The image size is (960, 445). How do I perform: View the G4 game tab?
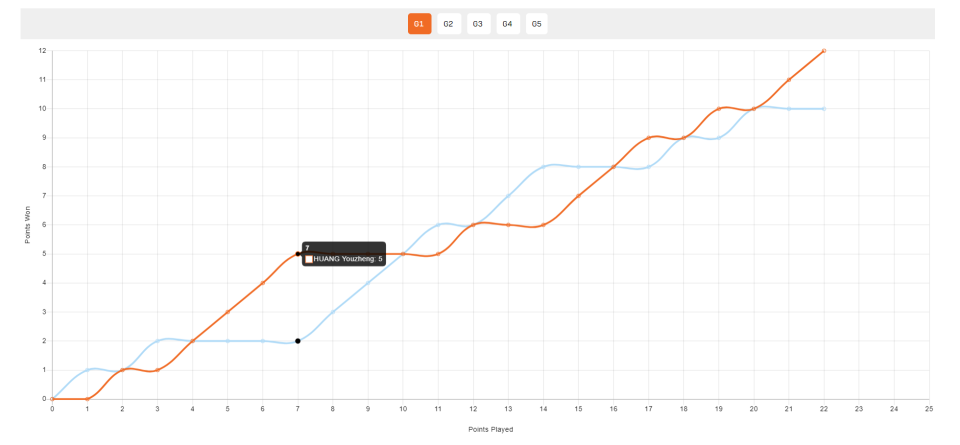point(508,24)
